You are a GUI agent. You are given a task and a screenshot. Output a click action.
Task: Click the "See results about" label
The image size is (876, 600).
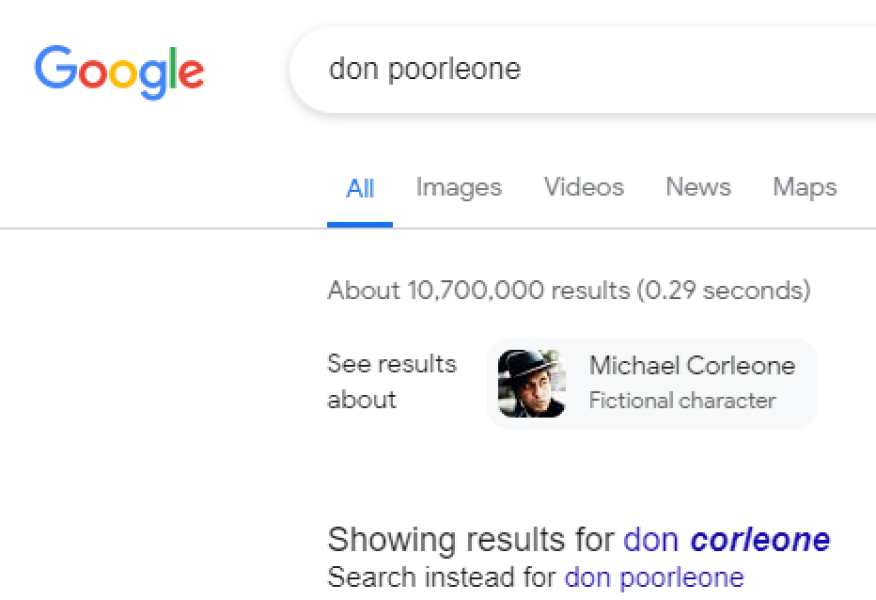[x=391, y=381]
